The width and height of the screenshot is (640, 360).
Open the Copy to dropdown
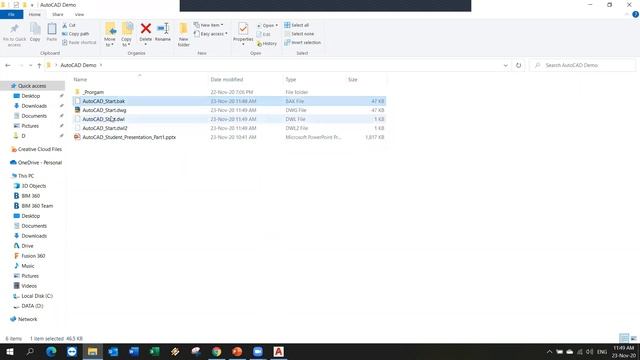[127, 34]
